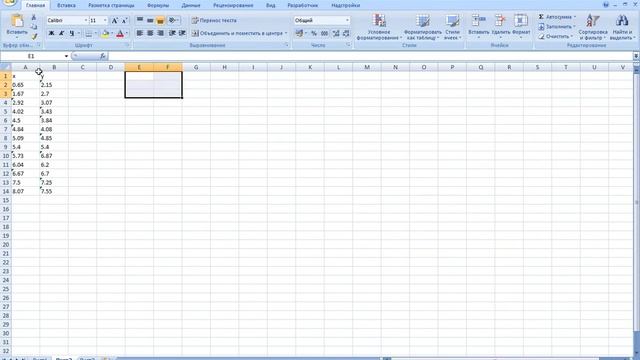The height and width of the screenshot is (360, 640).
Task: Toggle center horizontal alignment
Action: (x=150, y=33)
